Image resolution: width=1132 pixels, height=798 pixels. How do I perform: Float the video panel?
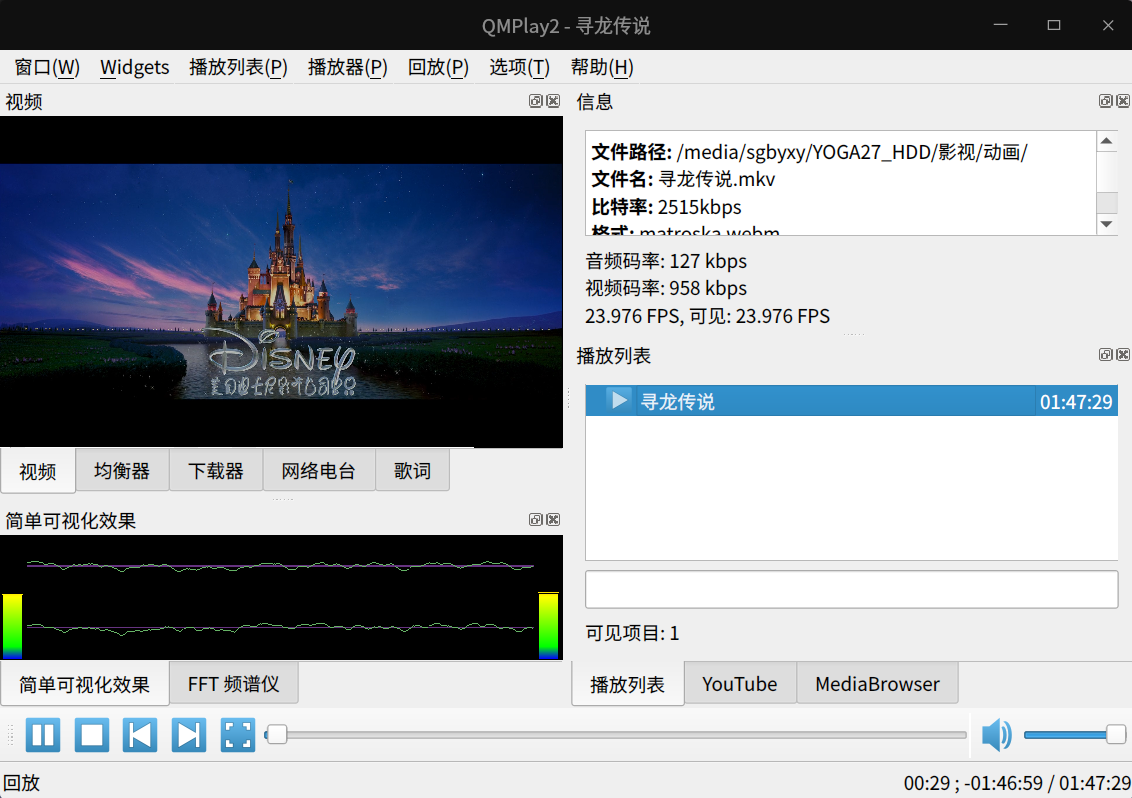[536, 101]
